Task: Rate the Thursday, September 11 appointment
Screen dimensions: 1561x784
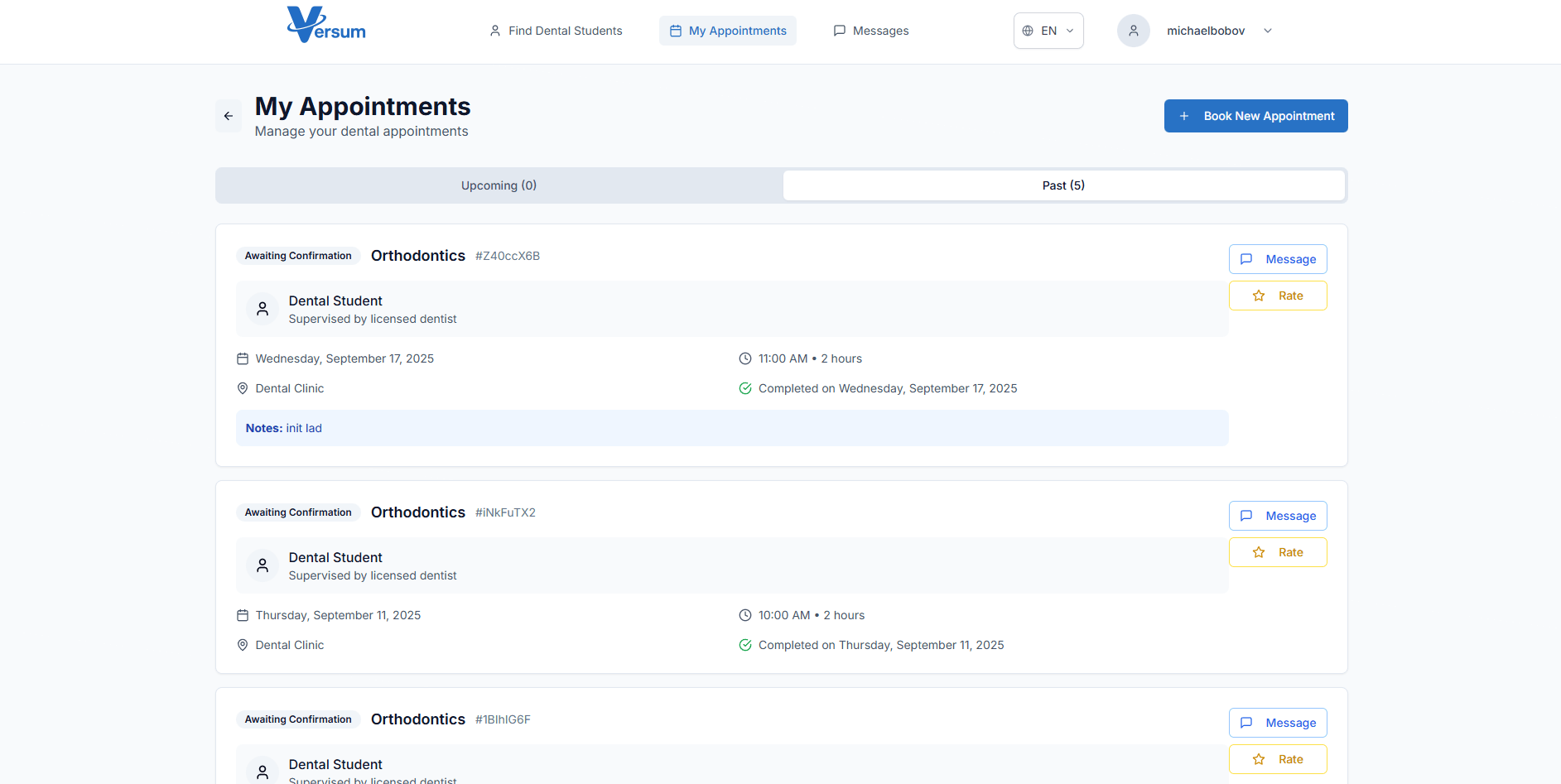Action: [1278, 552]
